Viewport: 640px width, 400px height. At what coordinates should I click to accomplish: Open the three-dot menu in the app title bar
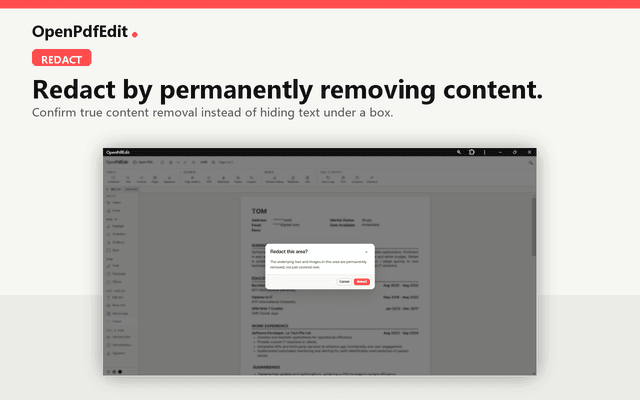[x=484, y=152]
